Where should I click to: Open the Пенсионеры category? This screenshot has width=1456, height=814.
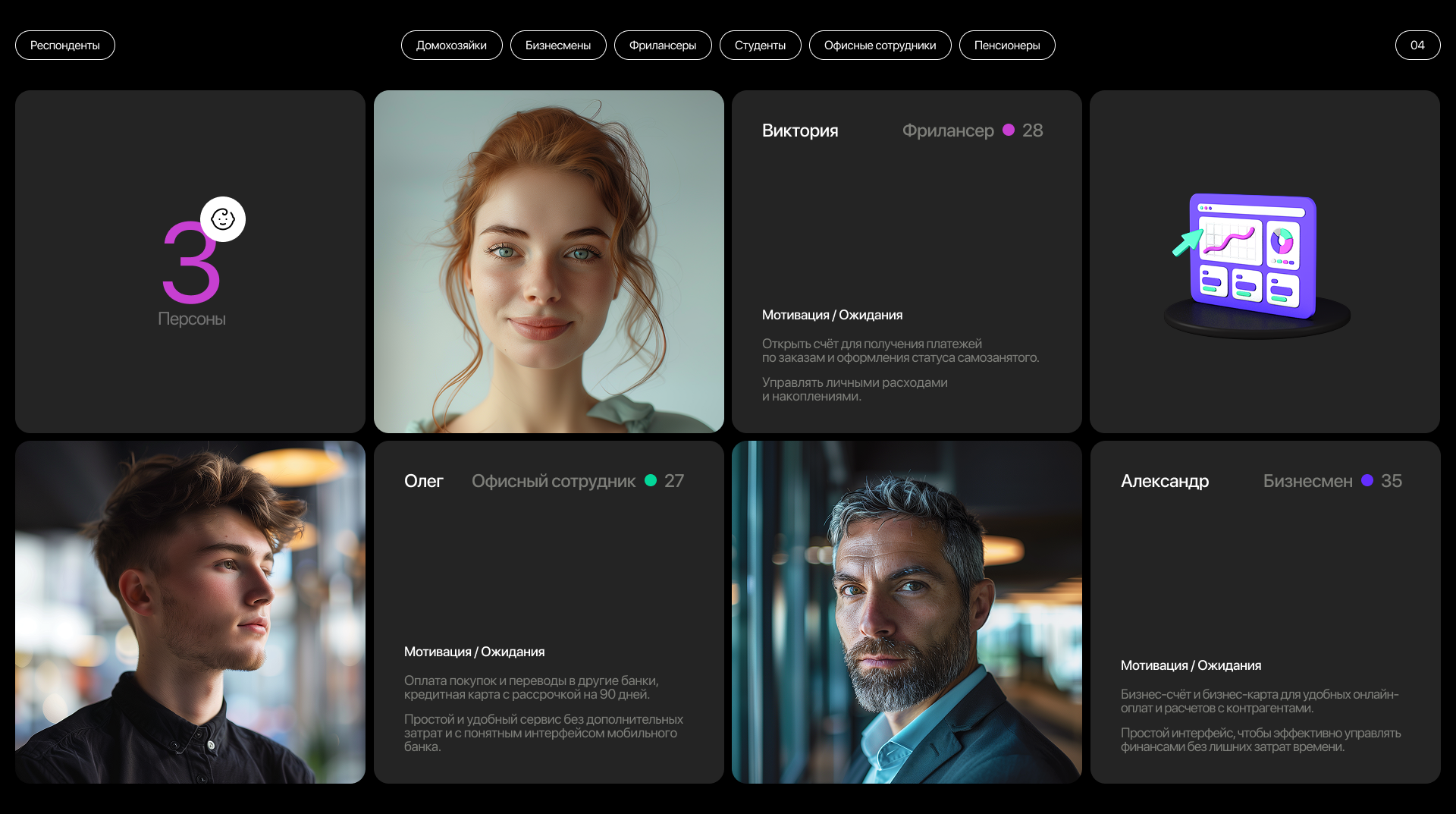click(x=1007, y=46)
